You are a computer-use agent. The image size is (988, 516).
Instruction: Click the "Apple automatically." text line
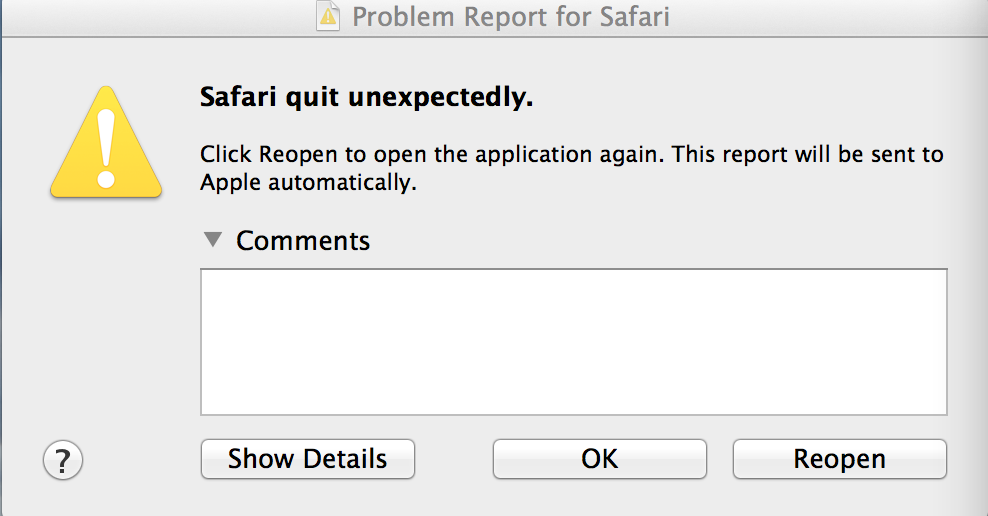coord(307,183)
